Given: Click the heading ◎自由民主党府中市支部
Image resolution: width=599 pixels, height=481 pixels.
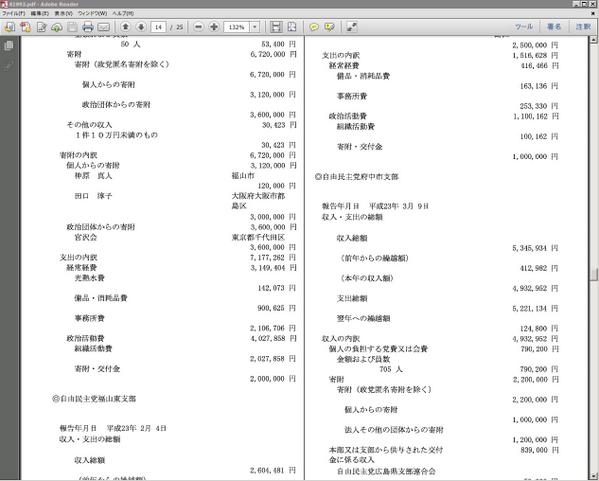Looking at the screenshot, I should [356, 177].
